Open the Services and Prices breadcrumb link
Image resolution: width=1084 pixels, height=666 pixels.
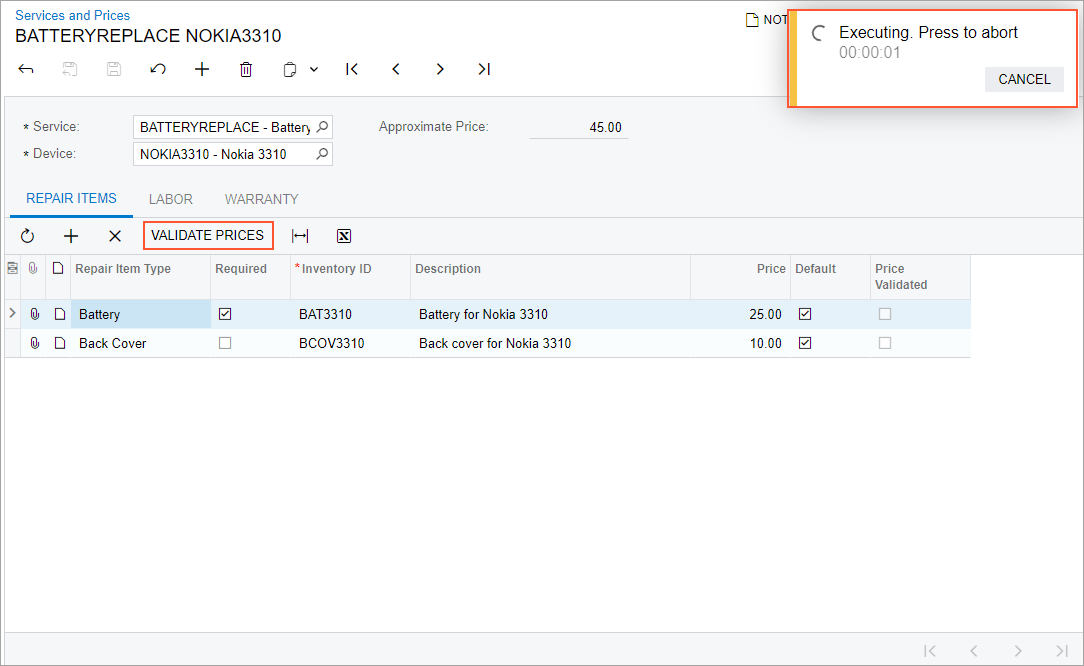click(72, 15)
